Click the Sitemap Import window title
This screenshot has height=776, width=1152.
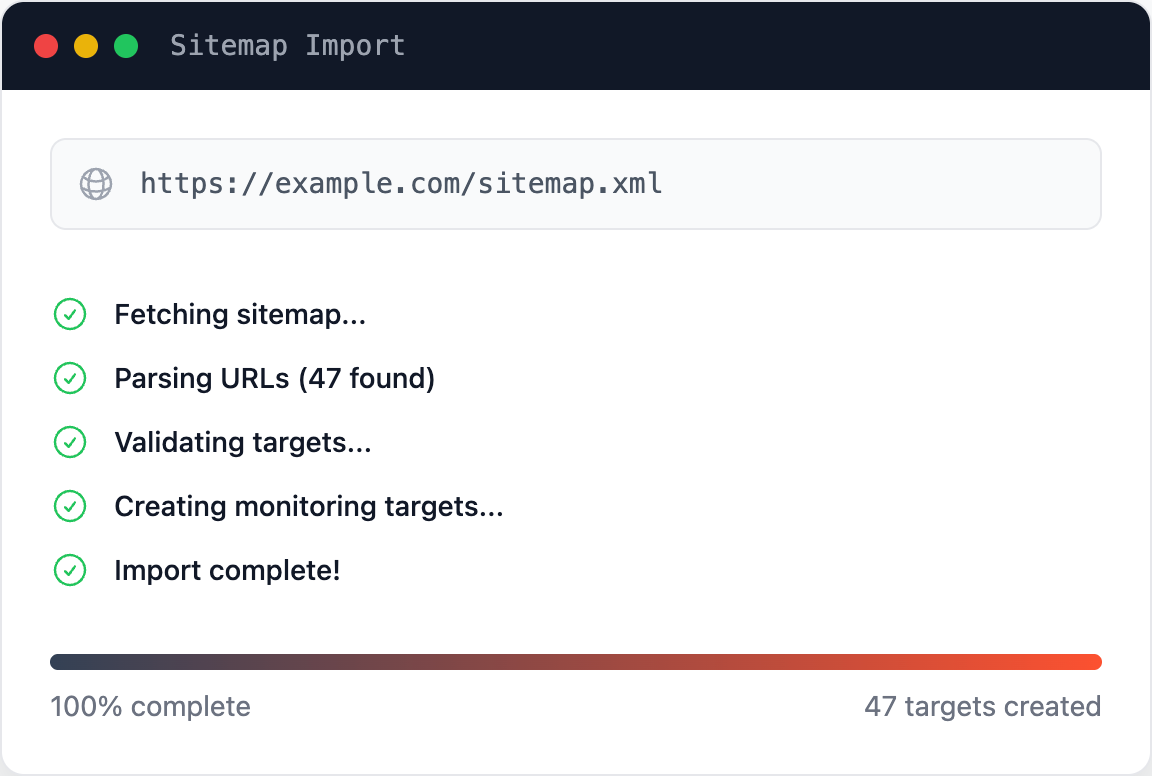tap(287, 46)
